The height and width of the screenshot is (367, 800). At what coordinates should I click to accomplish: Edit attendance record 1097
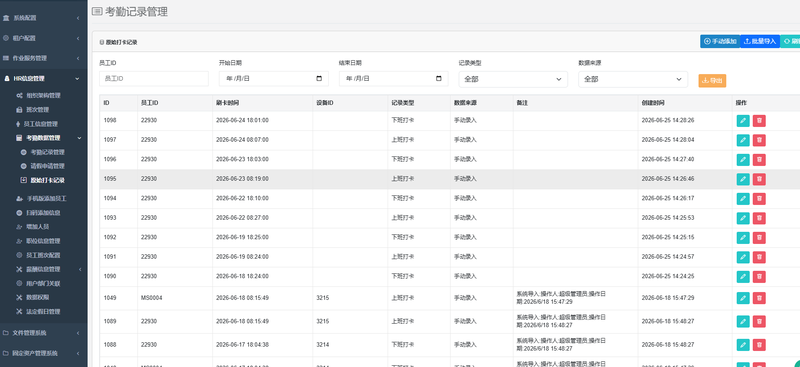pos(743,140)
